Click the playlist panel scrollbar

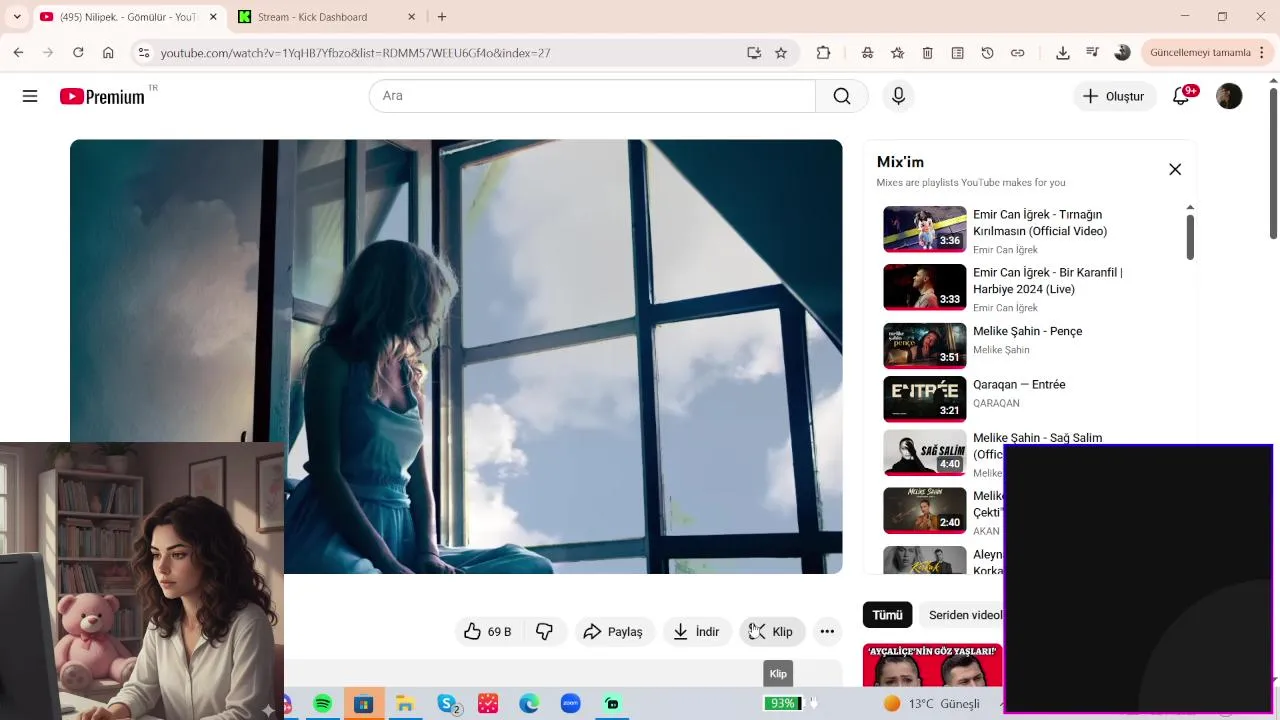point(1190,236)
